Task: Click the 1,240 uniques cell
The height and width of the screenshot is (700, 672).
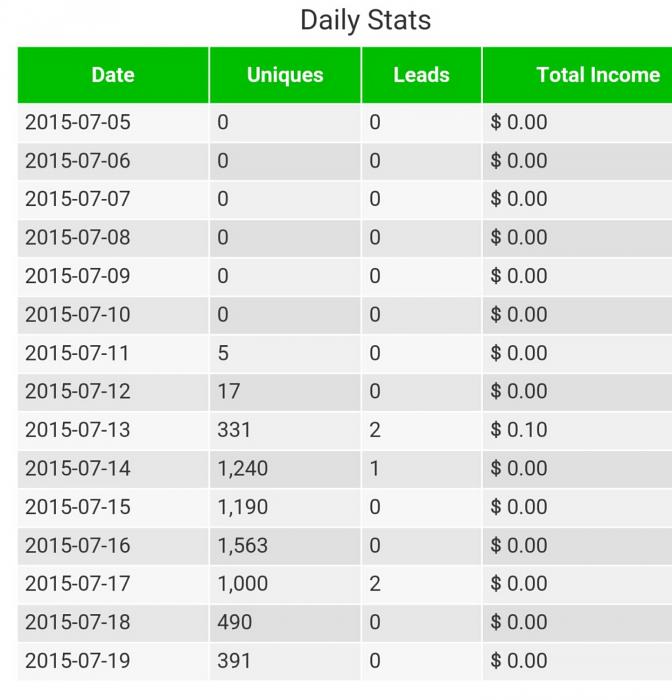Action: point(285,468)
